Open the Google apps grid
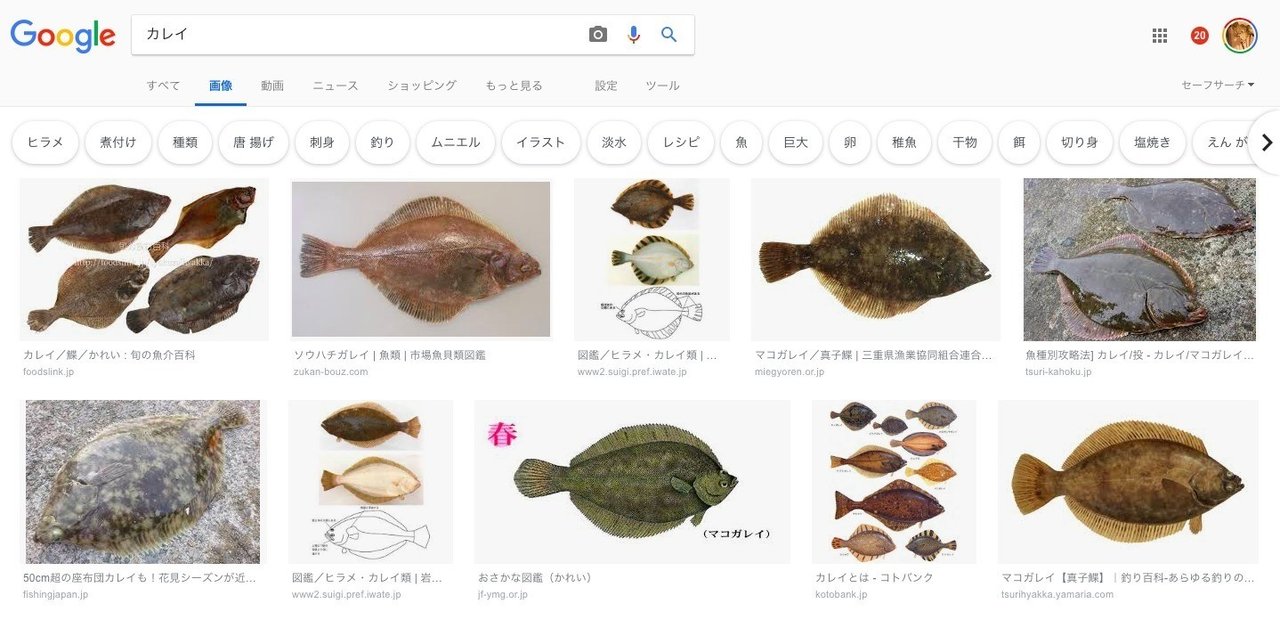 click(x=1160, y=36)
